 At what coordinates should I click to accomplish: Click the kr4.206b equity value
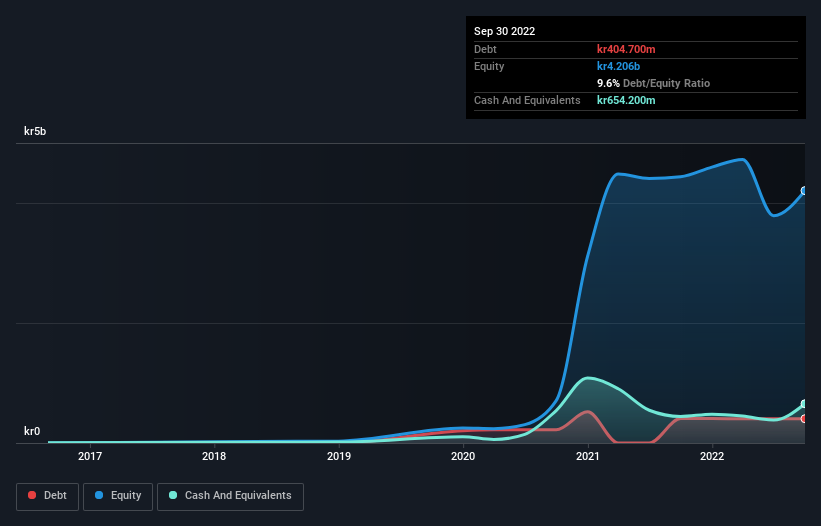[x=618, y=66]
